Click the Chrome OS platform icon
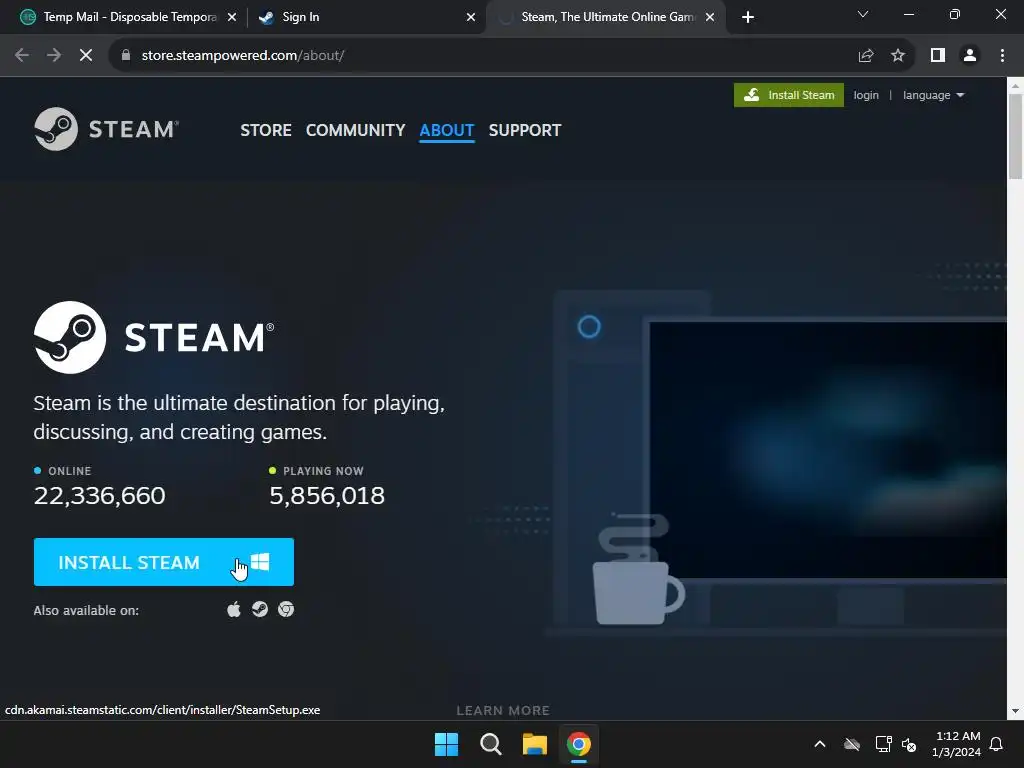Screen dimensions: 1024x768 pos(286,609)
